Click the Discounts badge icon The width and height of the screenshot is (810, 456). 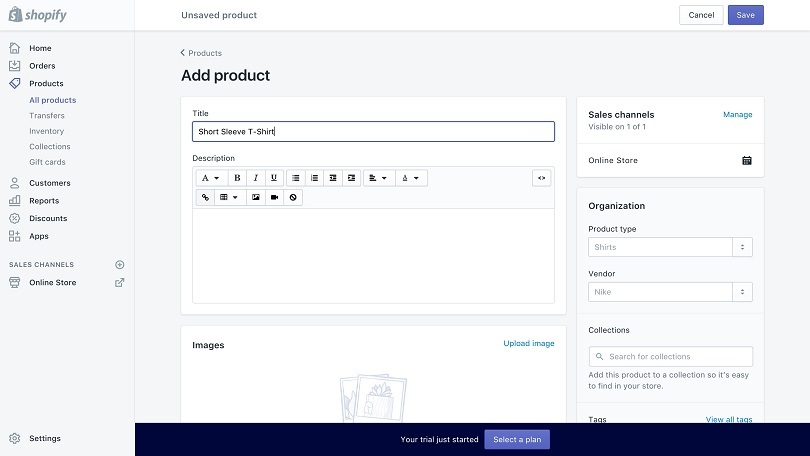(x=14, y=218)
